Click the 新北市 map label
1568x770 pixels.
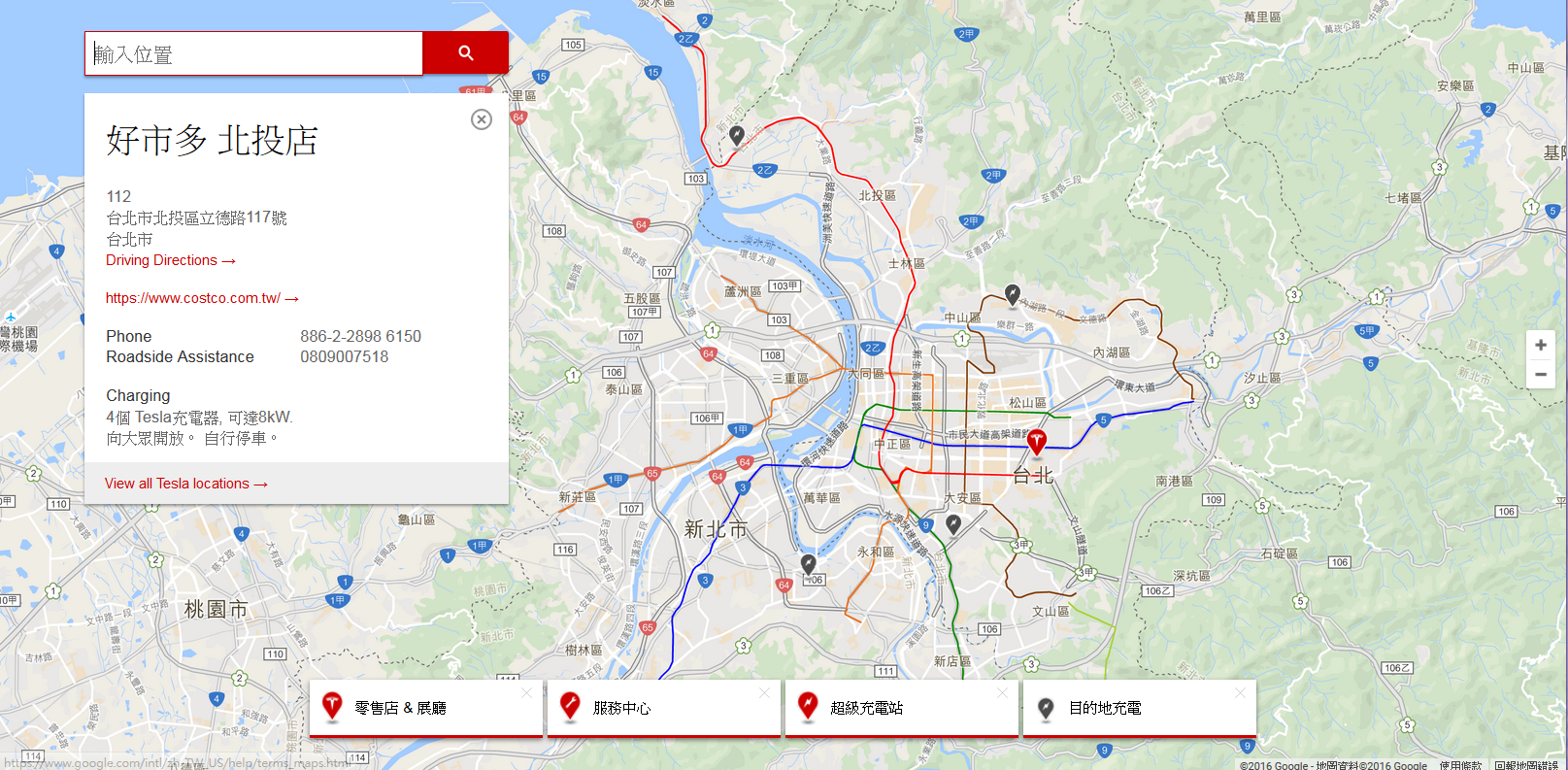coord(716,529)
